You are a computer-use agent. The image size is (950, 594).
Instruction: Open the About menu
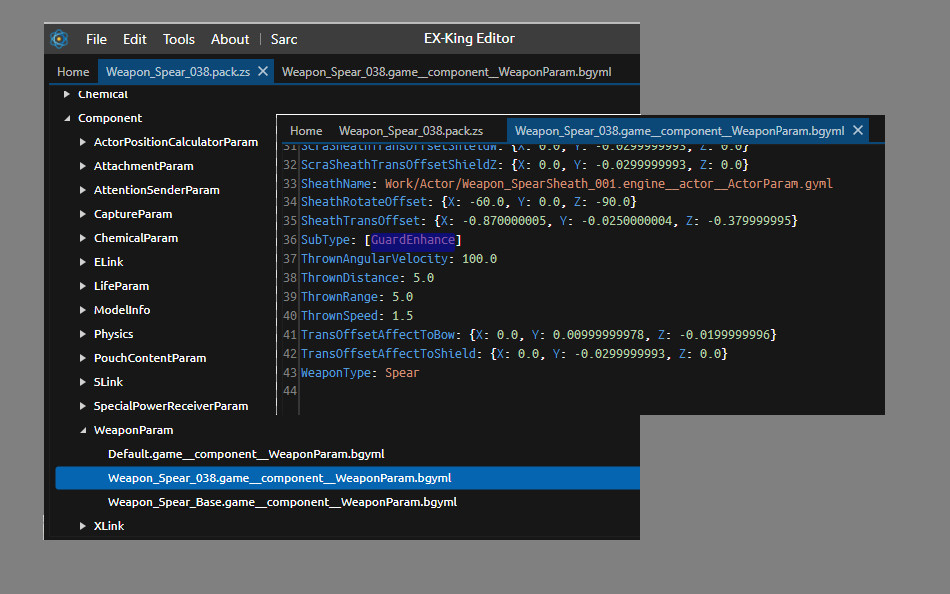click(x=230, y=39)
